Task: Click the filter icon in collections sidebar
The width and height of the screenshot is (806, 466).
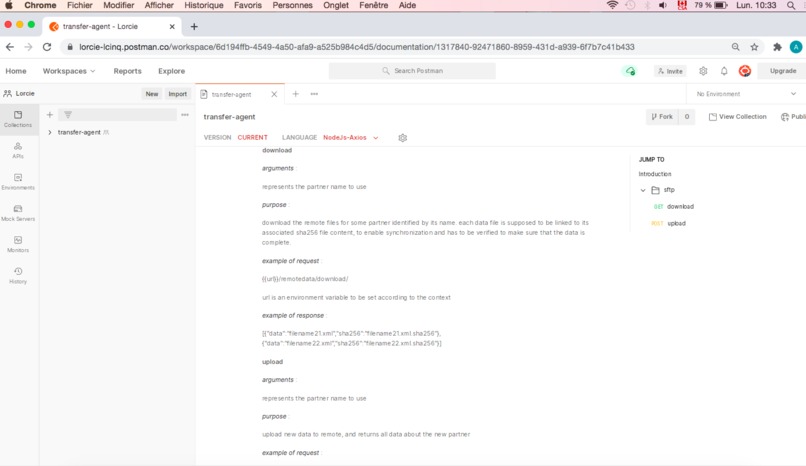Action: [68, 115]
